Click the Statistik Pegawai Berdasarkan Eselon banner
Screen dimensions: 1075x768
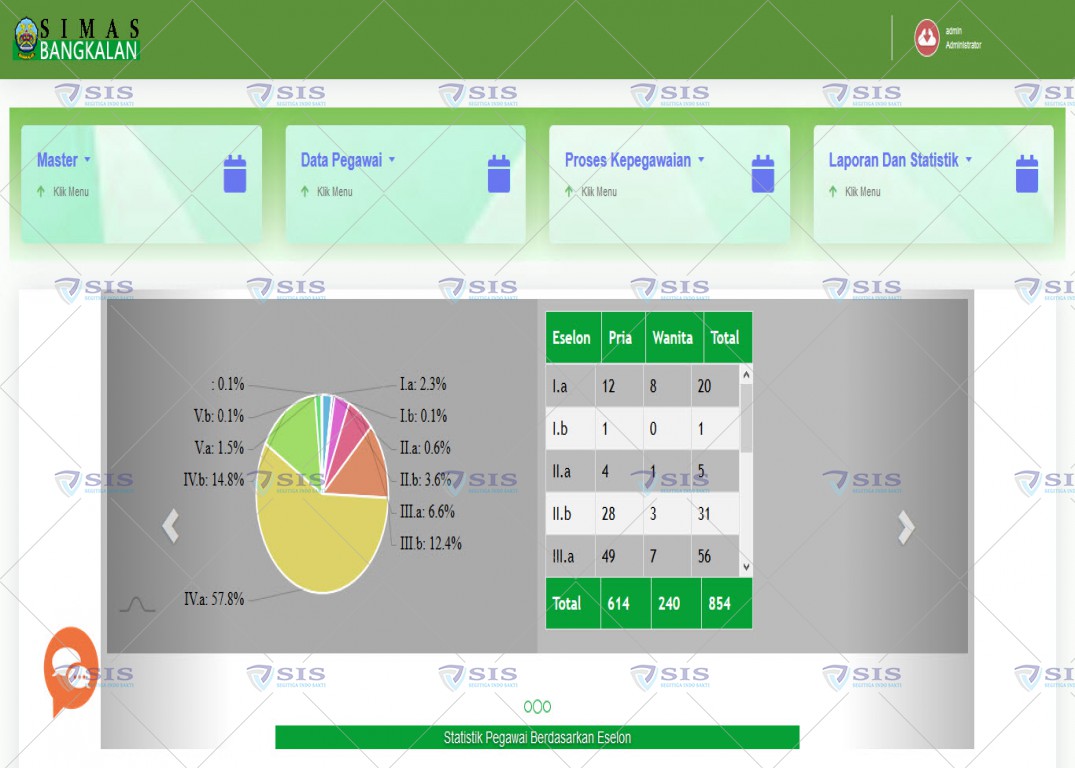(537, 737)
